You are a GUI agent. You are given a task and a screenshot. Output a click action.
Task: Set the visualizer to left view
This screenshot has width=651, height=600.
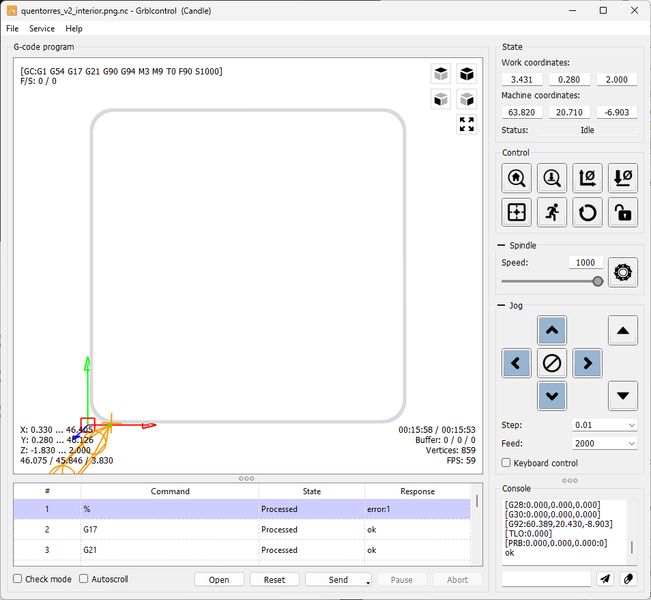[467, 99]
